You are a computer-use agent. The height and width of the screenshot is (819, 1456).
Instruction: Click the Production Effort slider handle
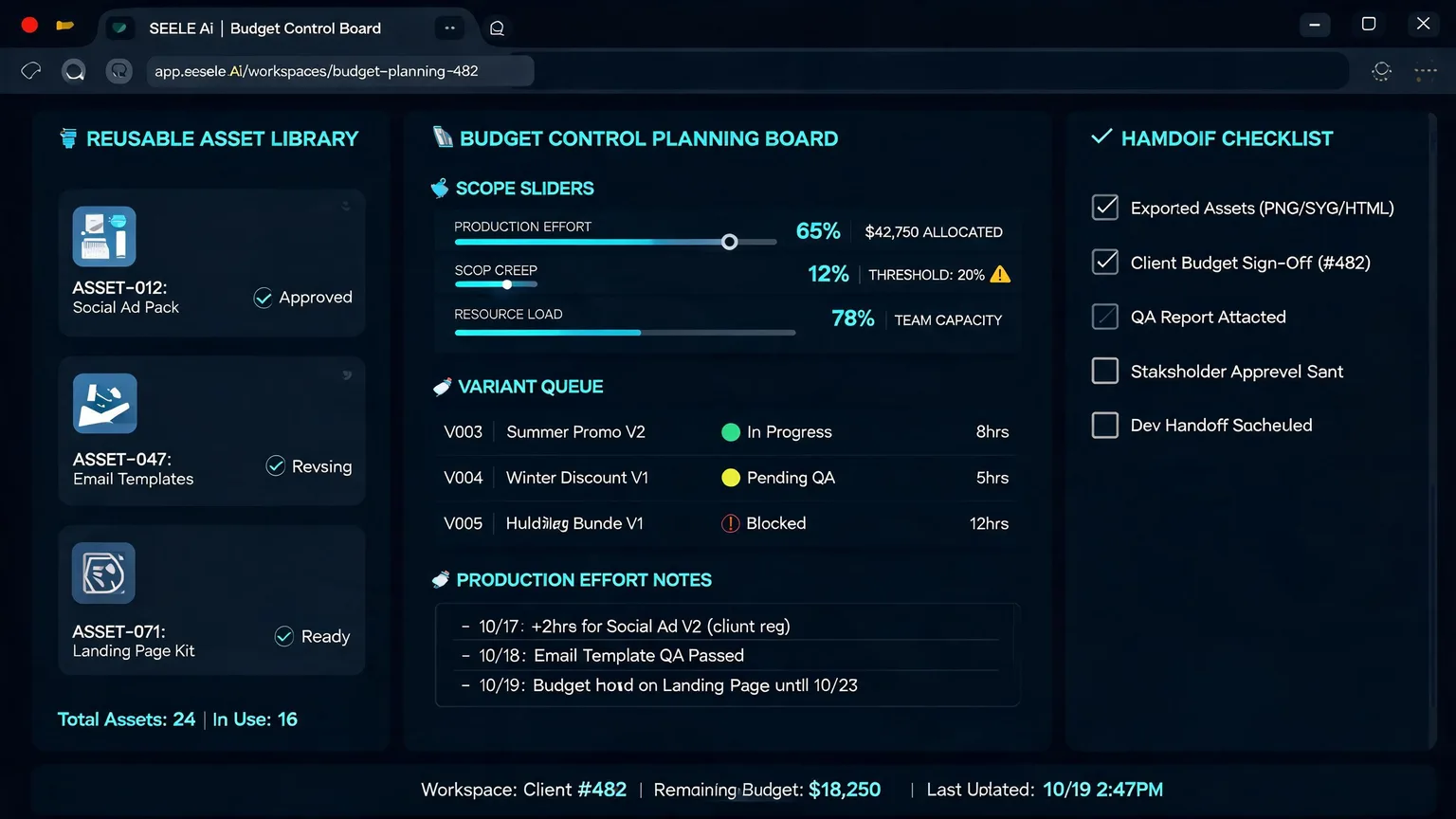click(x=730, y=242)
